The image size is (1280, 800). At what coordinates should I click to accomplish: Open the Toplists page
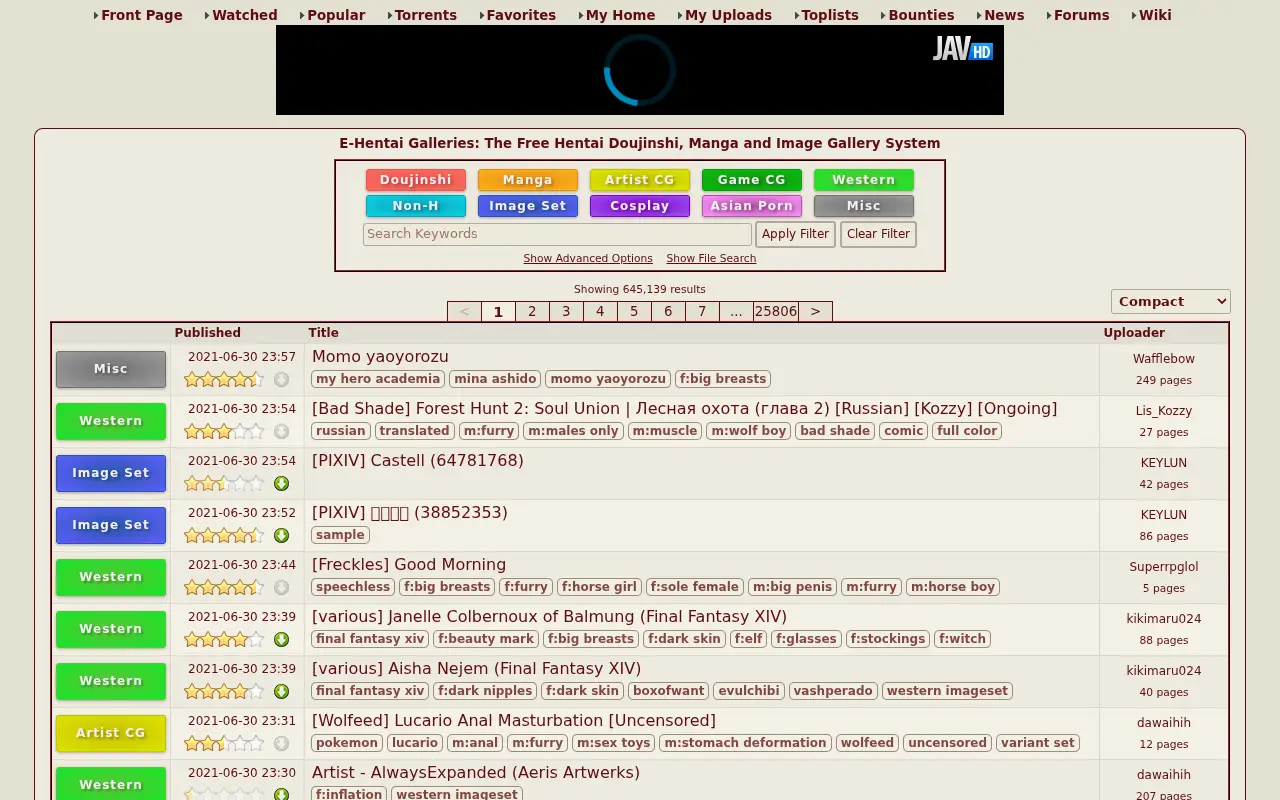830,15
